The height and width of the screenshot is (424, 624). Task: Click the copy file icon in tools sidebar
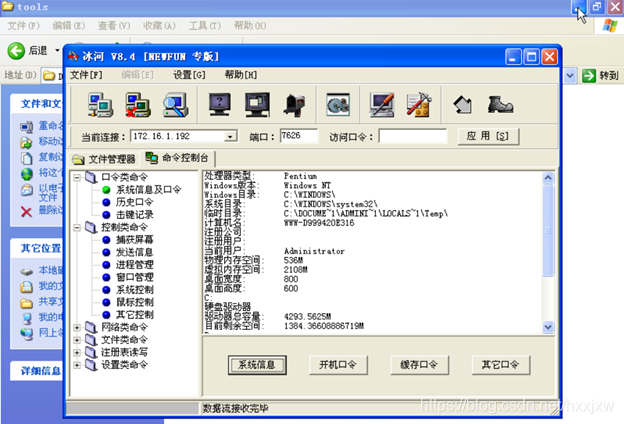click(27, 158)
